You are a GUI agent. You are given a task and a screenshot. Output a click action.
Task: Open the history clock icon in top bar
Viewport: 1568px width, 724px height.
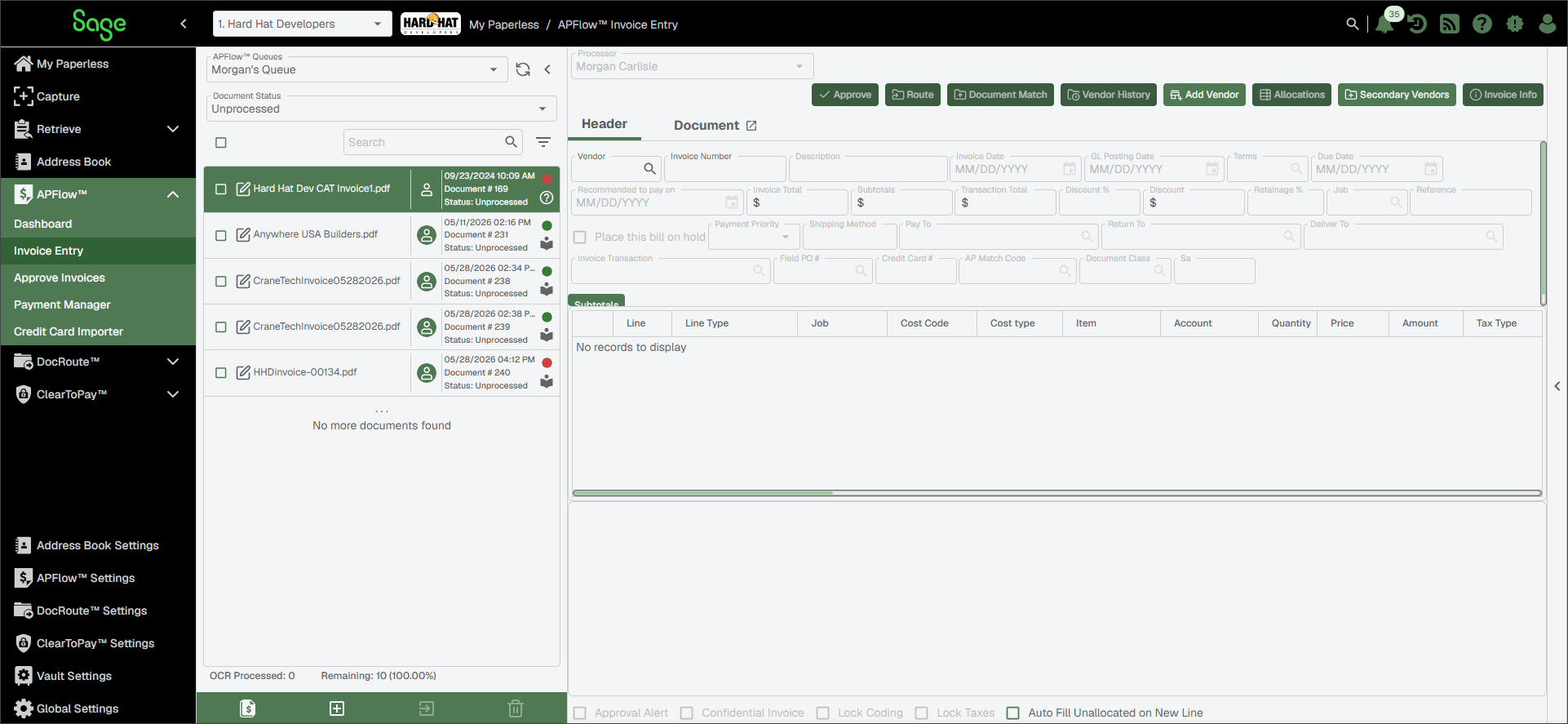coord(1417,24)
